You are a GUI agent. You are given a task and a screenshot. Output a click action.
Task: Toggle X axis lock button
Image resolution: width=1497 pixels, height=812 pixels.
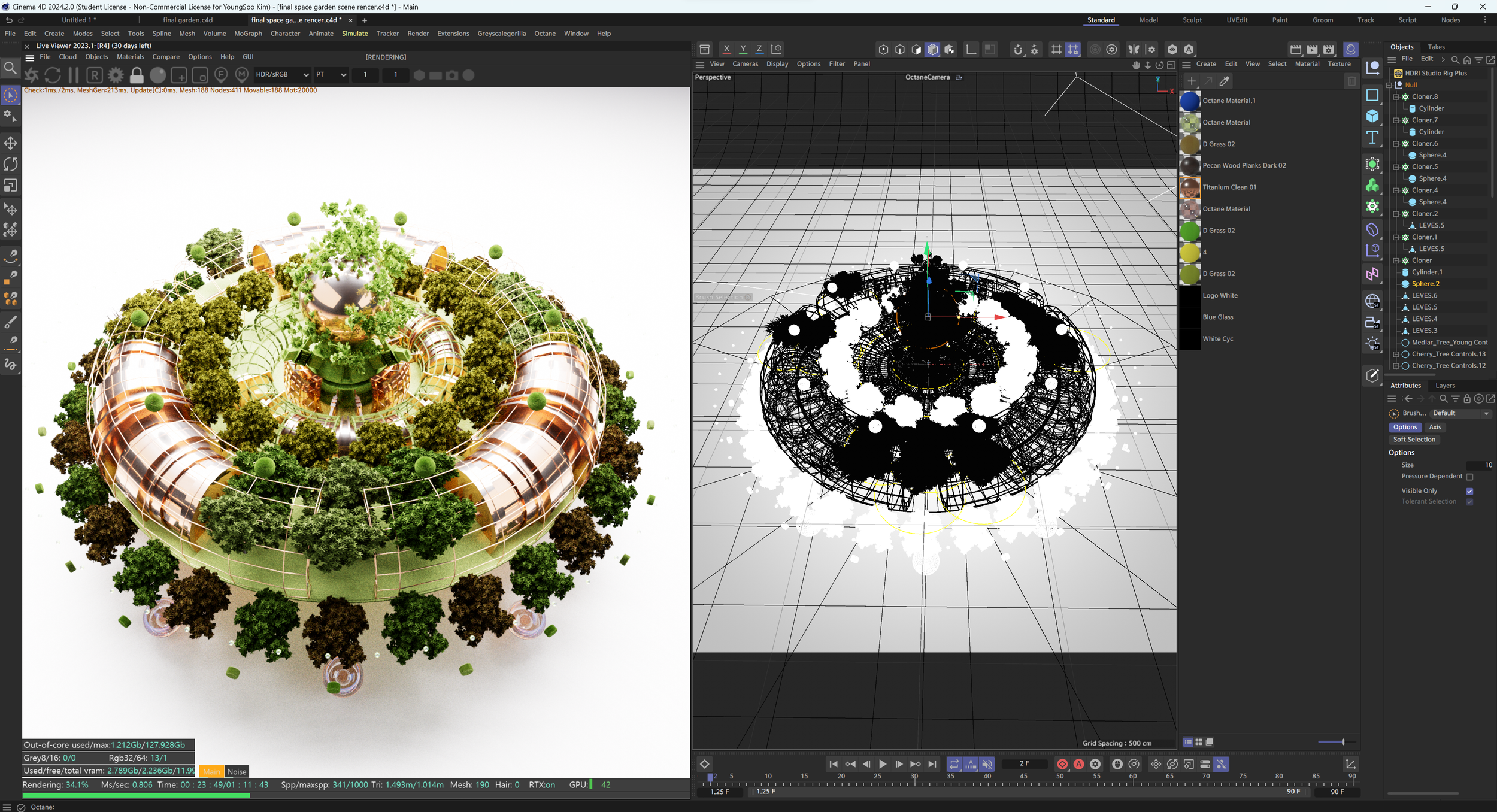tap(726, 49)
